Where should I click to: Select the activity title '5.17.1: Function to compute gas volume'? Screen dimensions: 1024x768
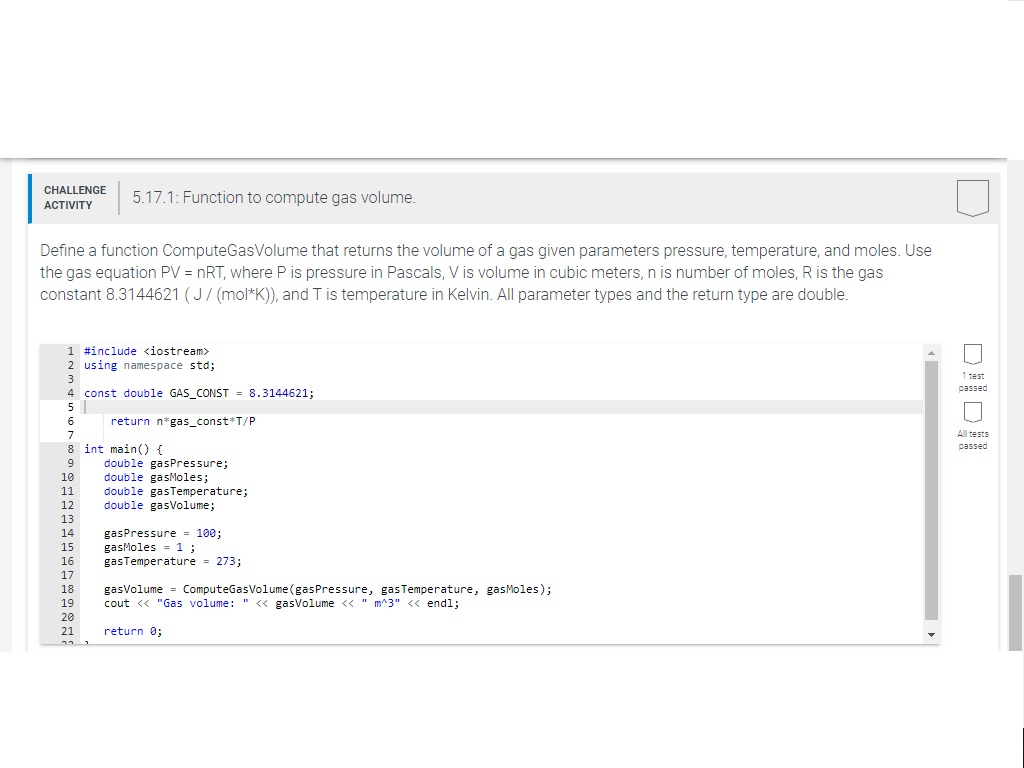click(x=274, y=197)
